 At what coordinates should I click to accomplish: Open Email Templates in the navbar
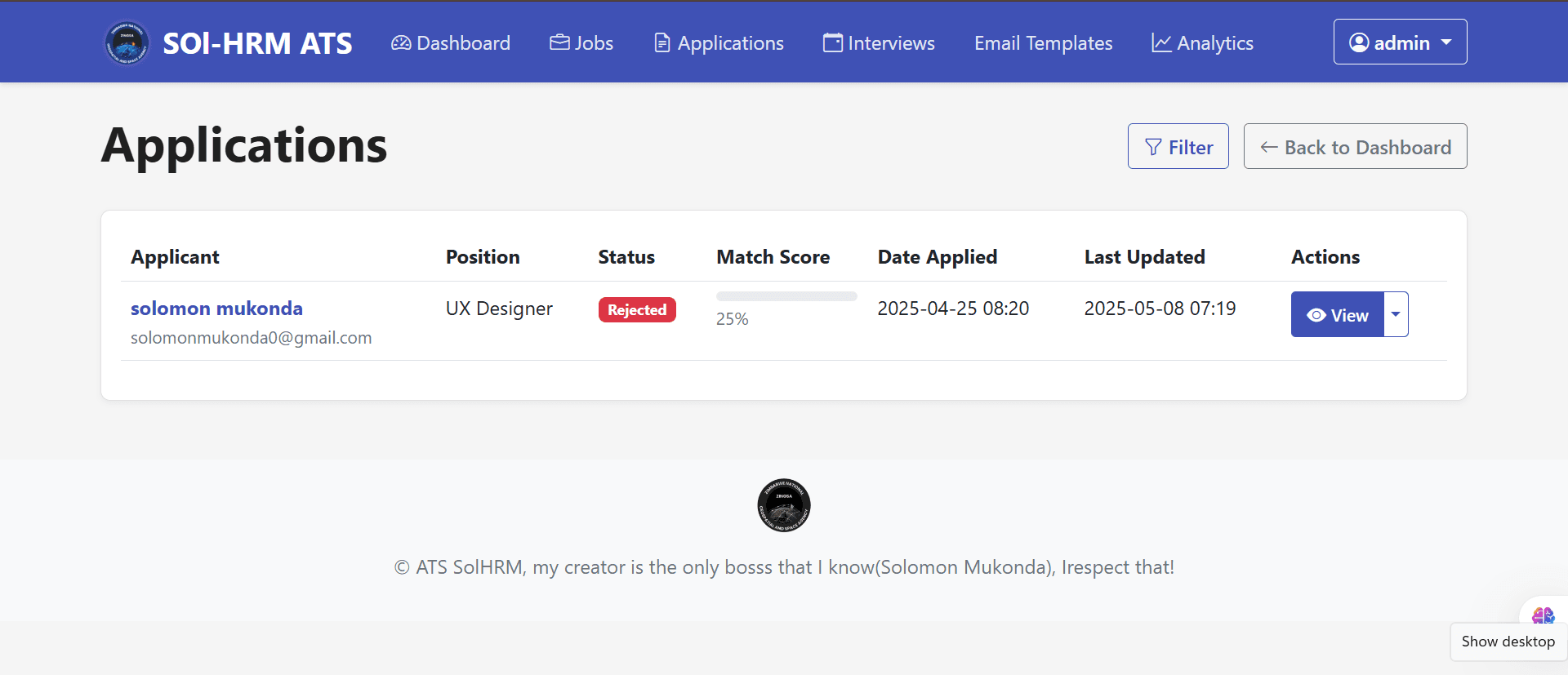click(1043, 43)
